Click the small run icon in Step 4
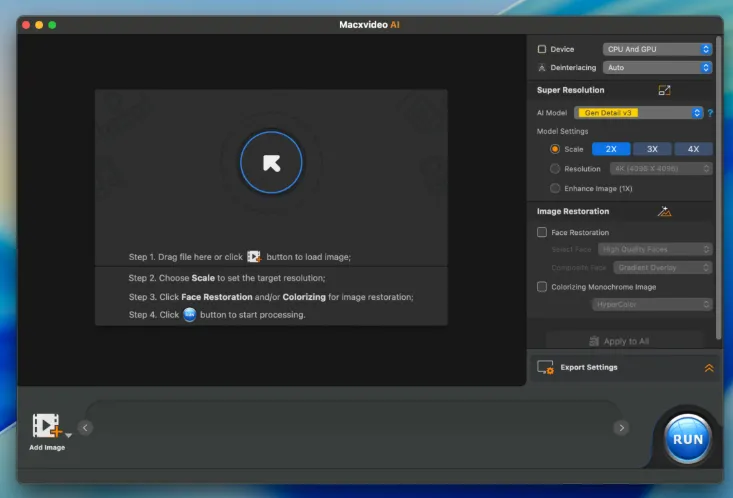 pyautogui.click(x=189, y=315)
